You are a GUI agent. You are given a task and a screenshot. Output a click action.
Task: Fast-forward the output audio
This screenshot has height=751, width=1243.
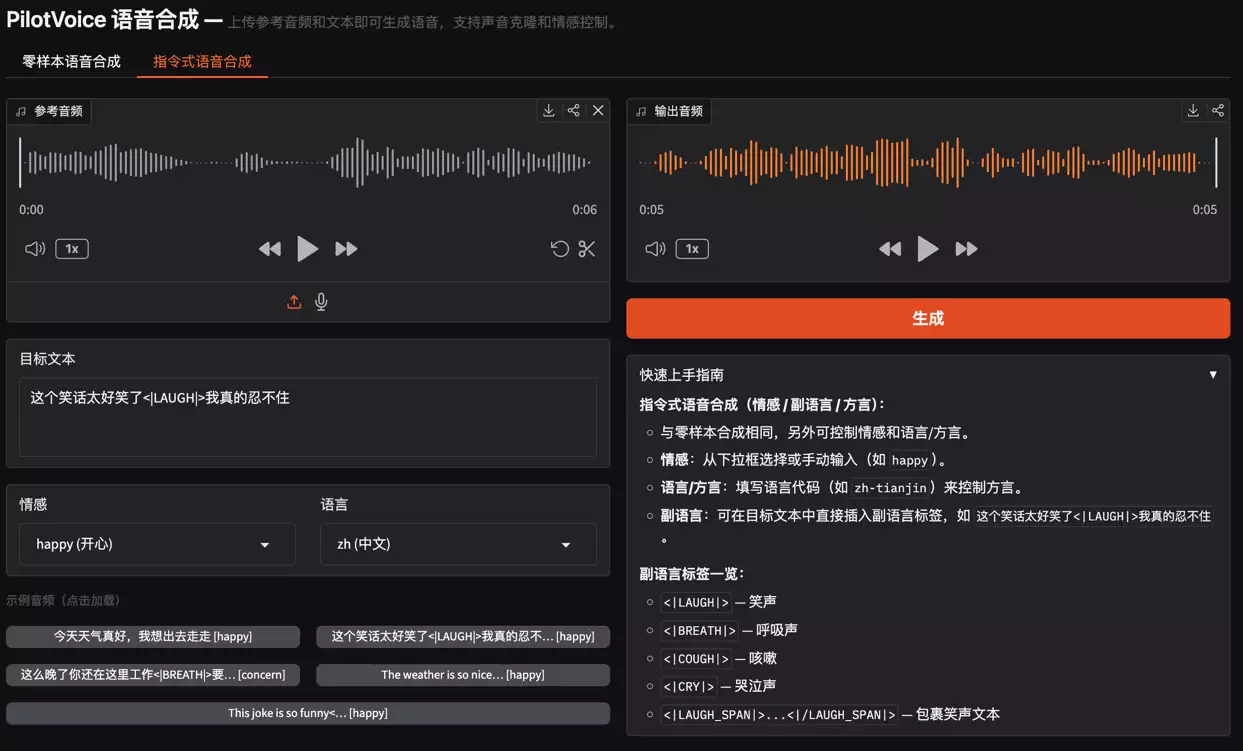[x=966, y=249]
